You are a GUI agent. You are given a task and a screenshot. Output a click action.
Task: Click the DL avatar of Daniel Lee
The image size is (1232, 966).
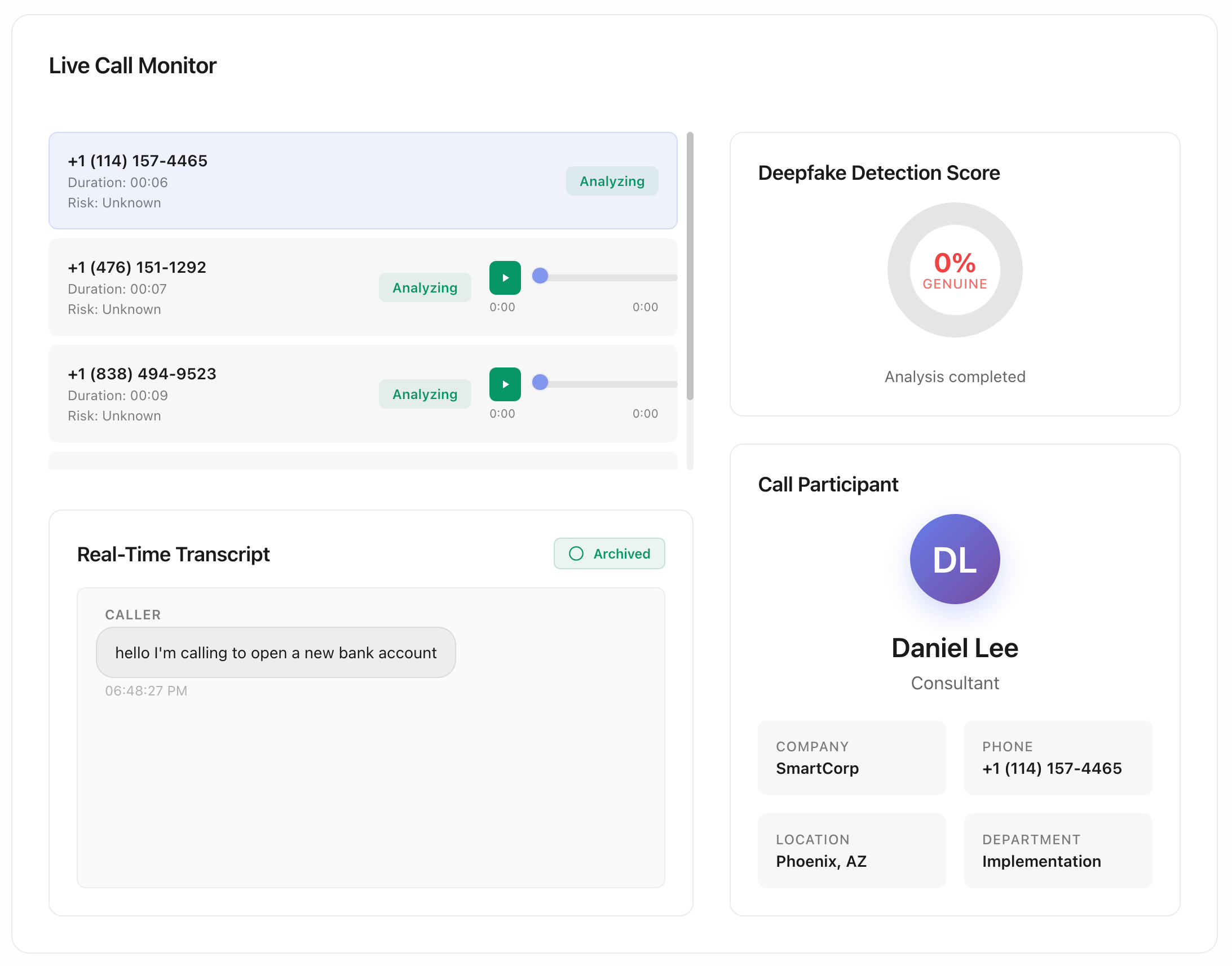pos(955,559)
